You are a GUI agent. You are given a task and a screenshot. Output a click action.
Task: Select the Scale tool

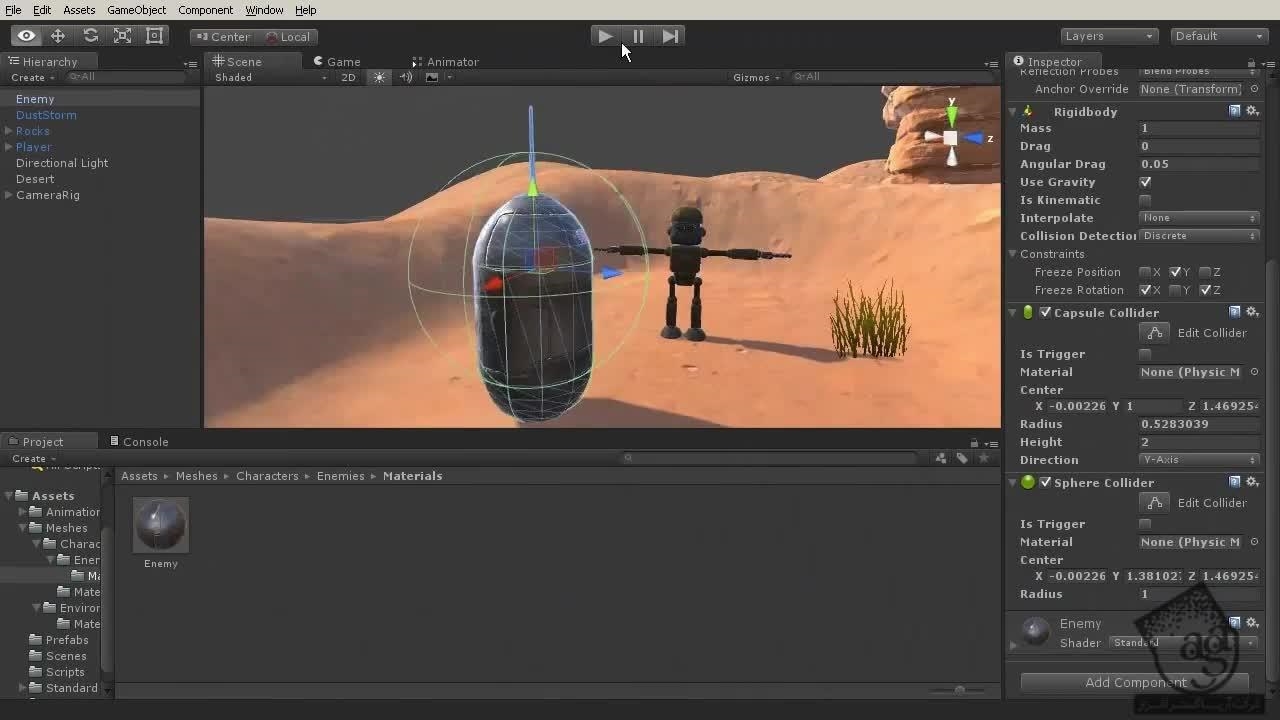point(122,36)
